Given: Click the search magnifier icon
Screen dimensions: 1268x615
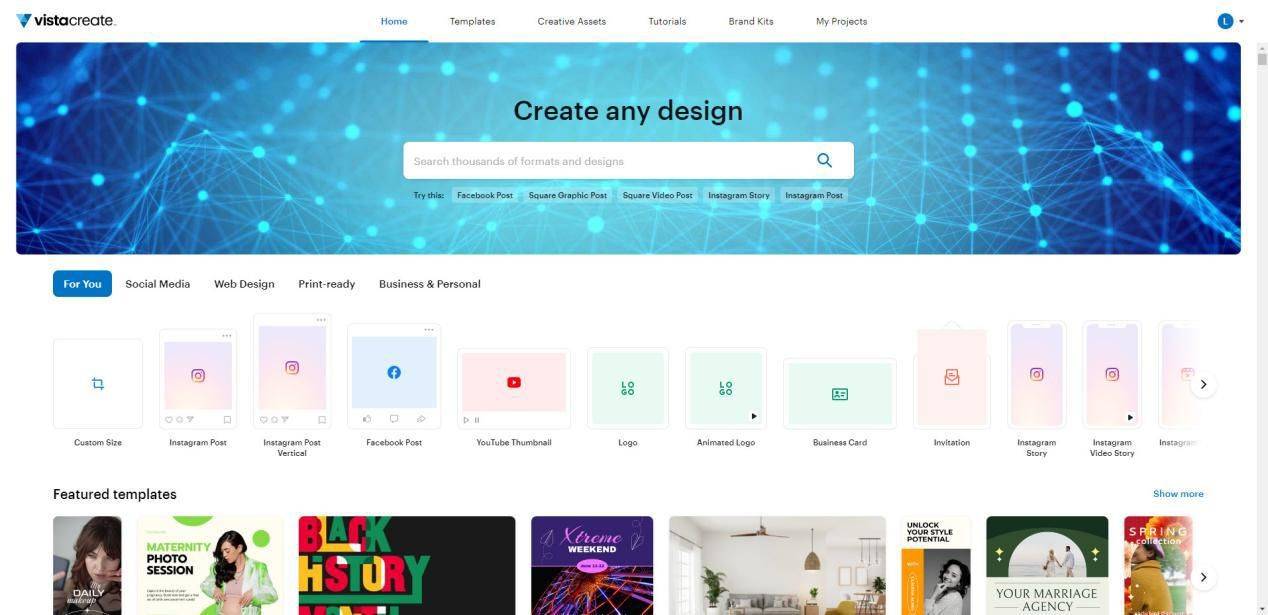Looking at the screenshot, I should click(x=824, y=160).
